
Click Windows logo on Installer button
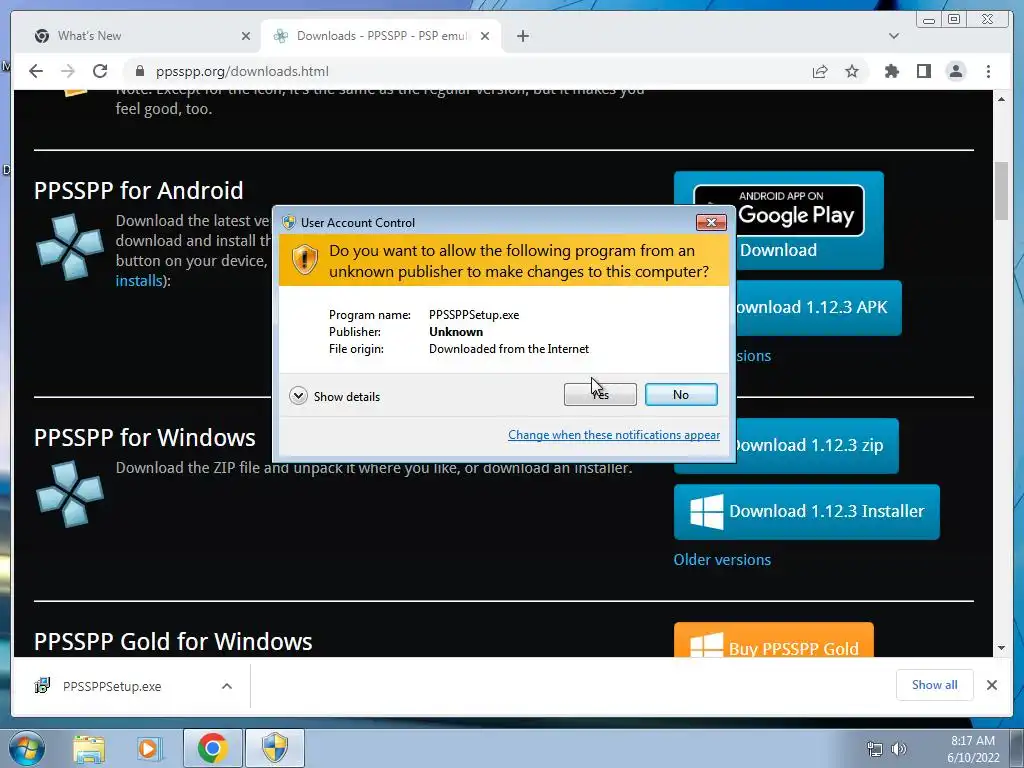tap(707, 511)
